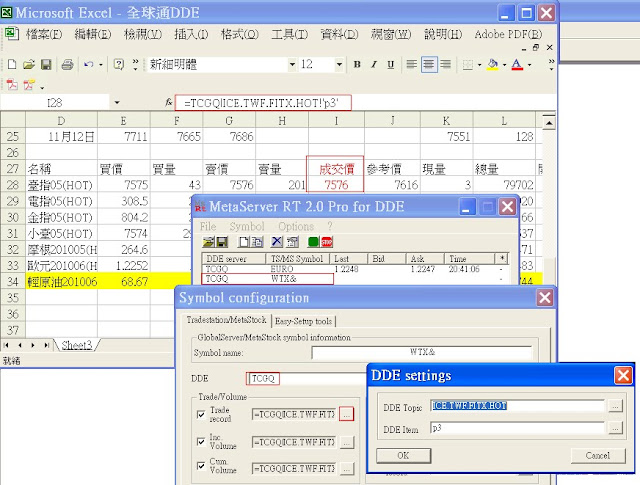The height and width of the screenshot is (485, 640).
Task: Click the copy symbol icon in MetaServer
Action: coord(256,242)
